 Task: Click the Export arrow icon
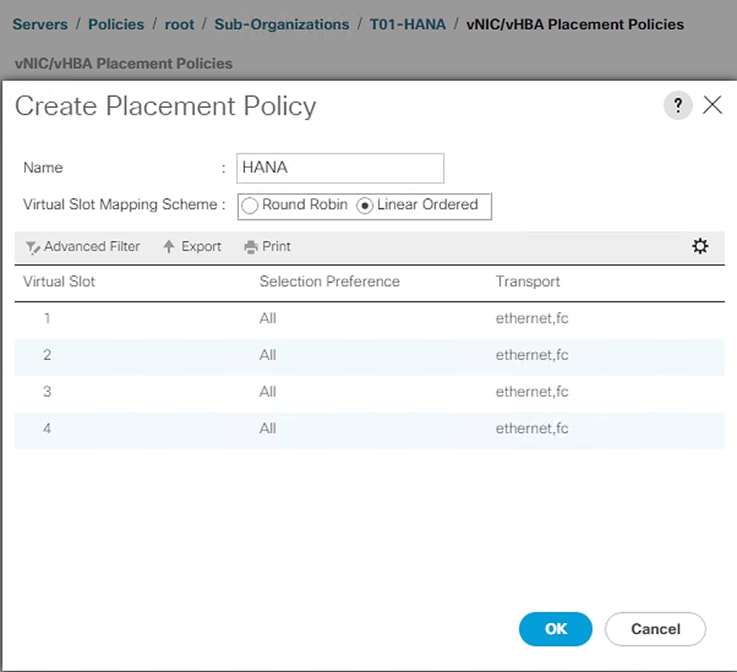(169, 247)
